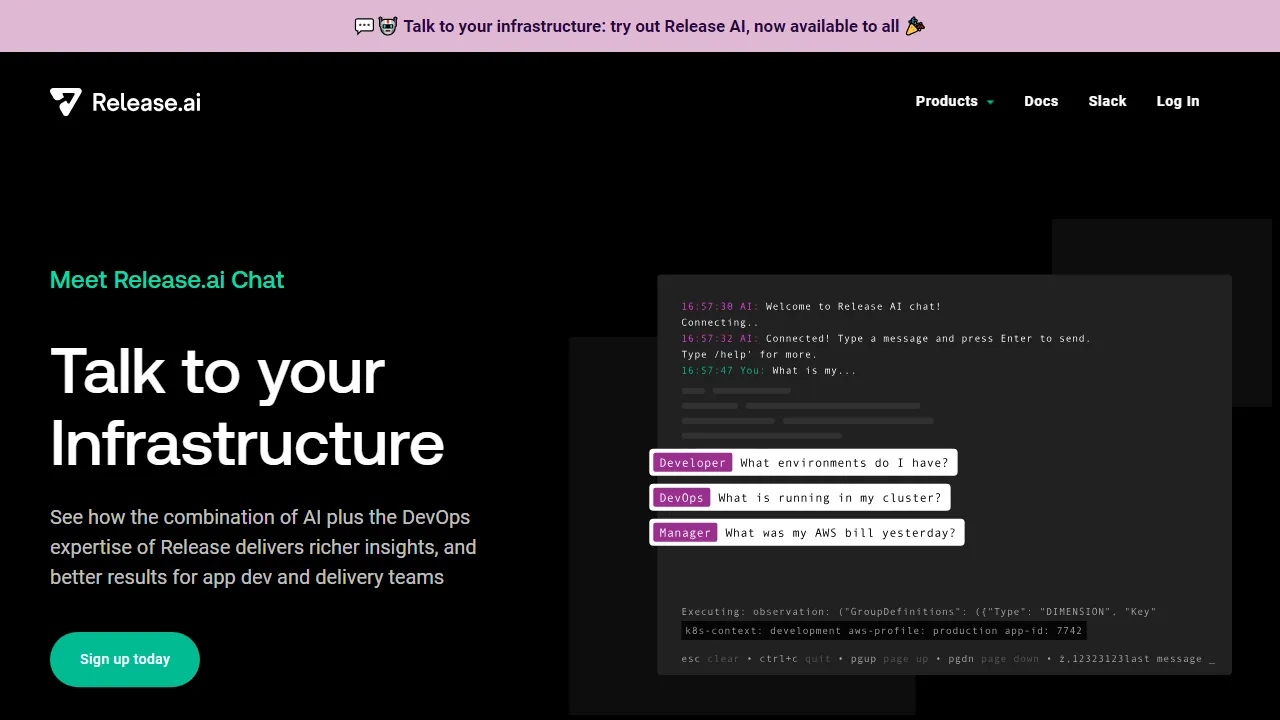Open the Release AI announcement banner
The height and width of the screenshot is (720, 1280).
pyautogui.click(x=640, y=26)
